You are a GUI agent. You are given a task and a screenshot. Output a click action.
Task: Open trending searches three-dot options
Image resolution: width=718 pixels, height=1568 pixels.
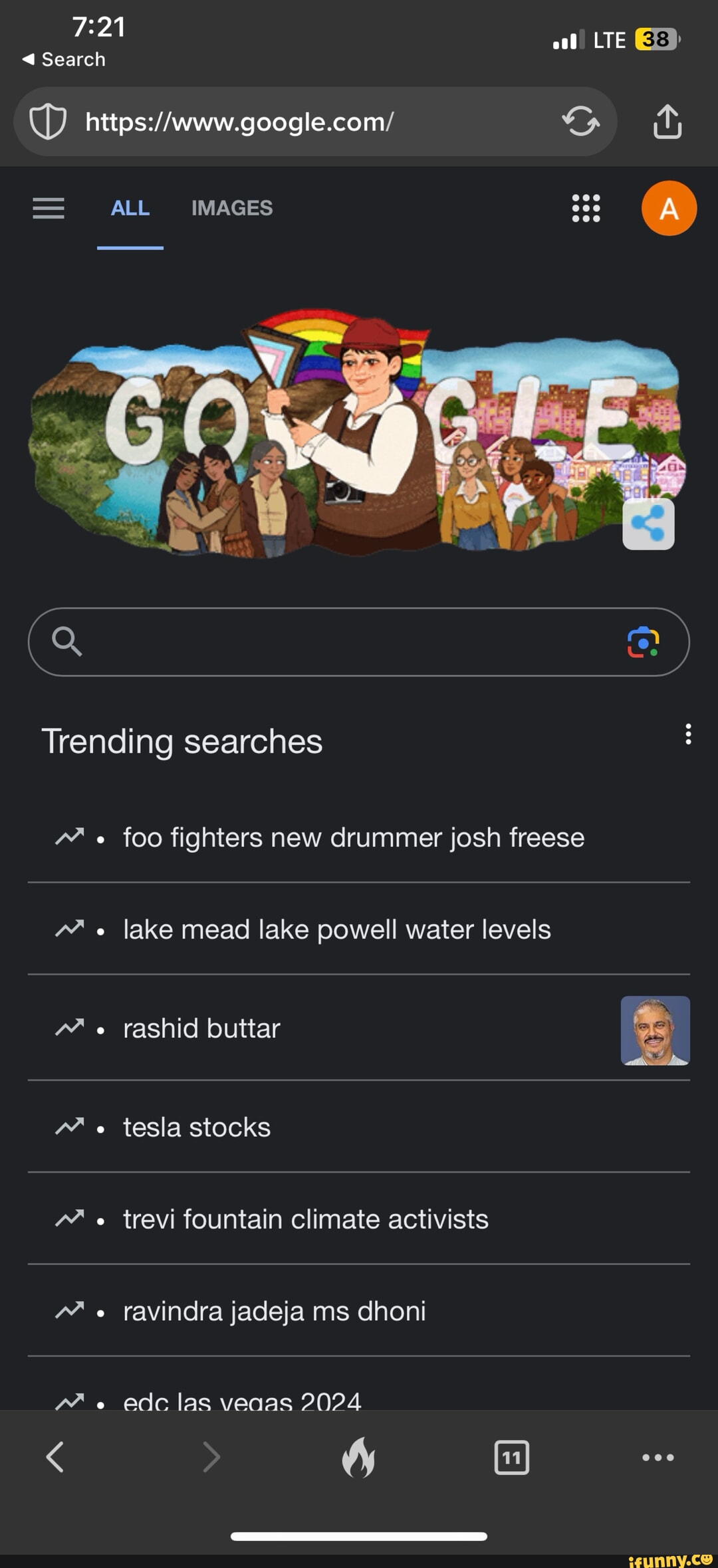688,734
